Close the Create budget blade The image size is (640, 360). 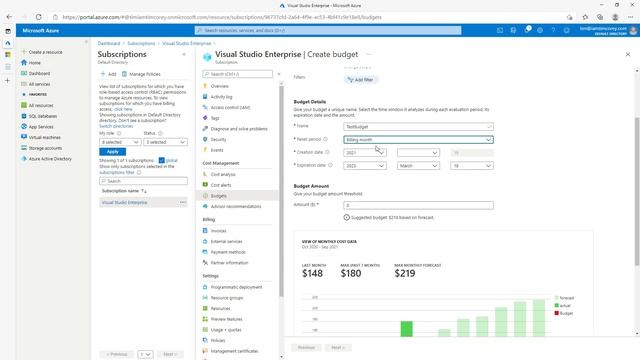[628, 54]
